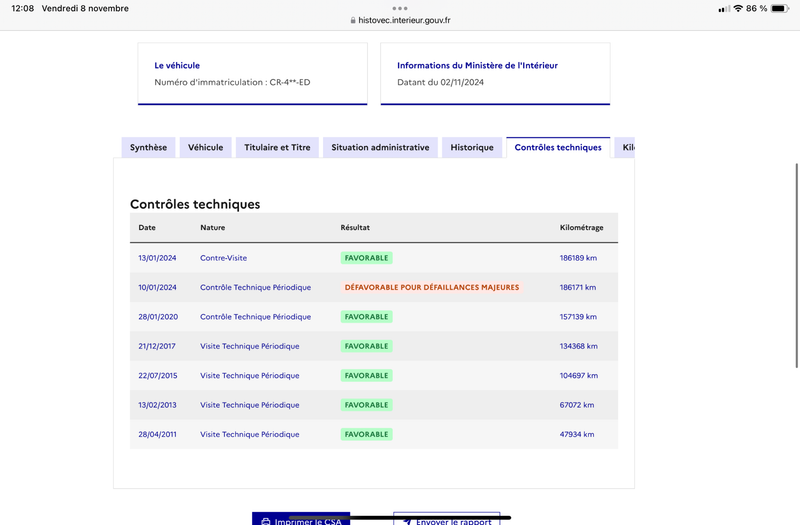Click Visite Technique Périodique in 28/04/2011 row
This screenshot has width=800, height=525.
click(249, 434)
